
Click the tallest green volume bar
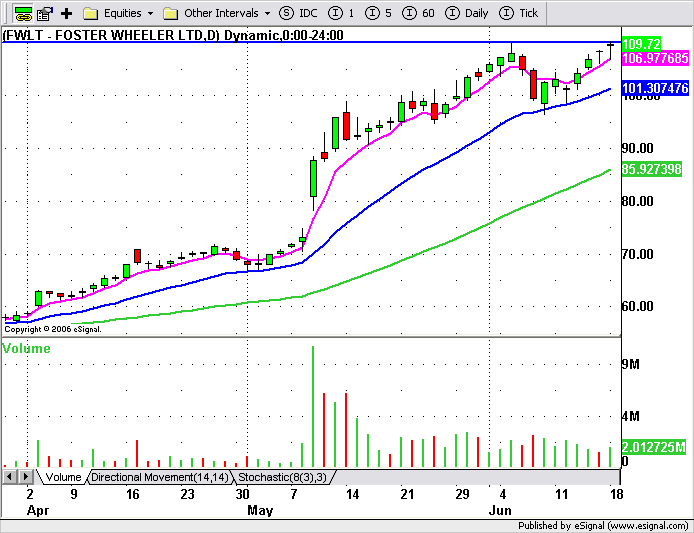313,406
